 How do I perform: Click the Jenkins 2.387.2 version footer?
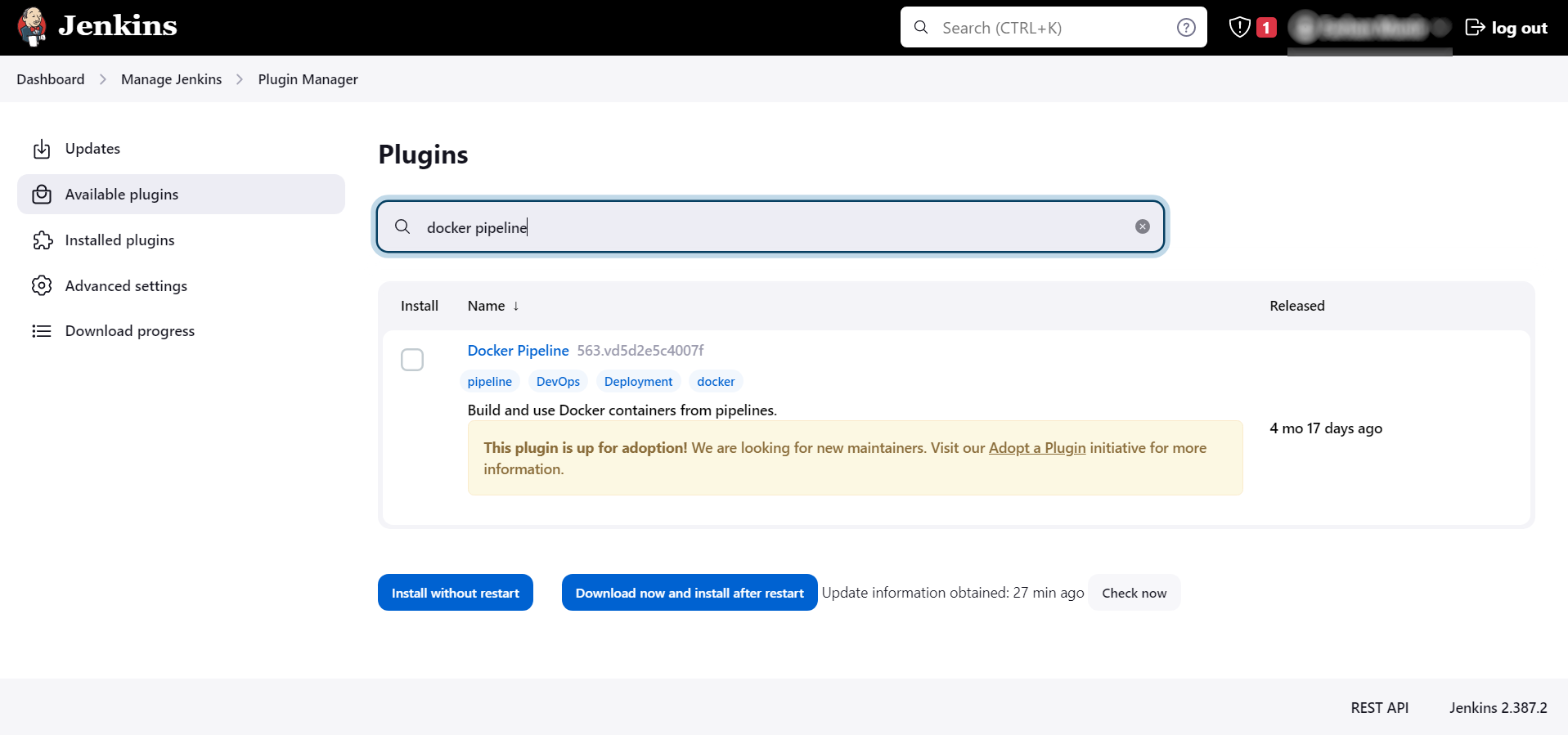click(x=1498, y=708)
